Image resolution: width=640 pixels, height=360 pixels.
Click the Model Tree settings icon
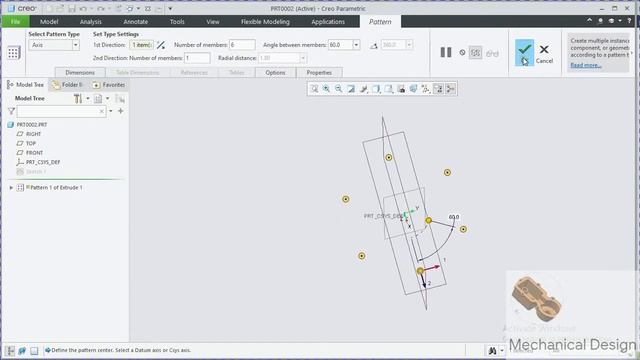(78, 98)
